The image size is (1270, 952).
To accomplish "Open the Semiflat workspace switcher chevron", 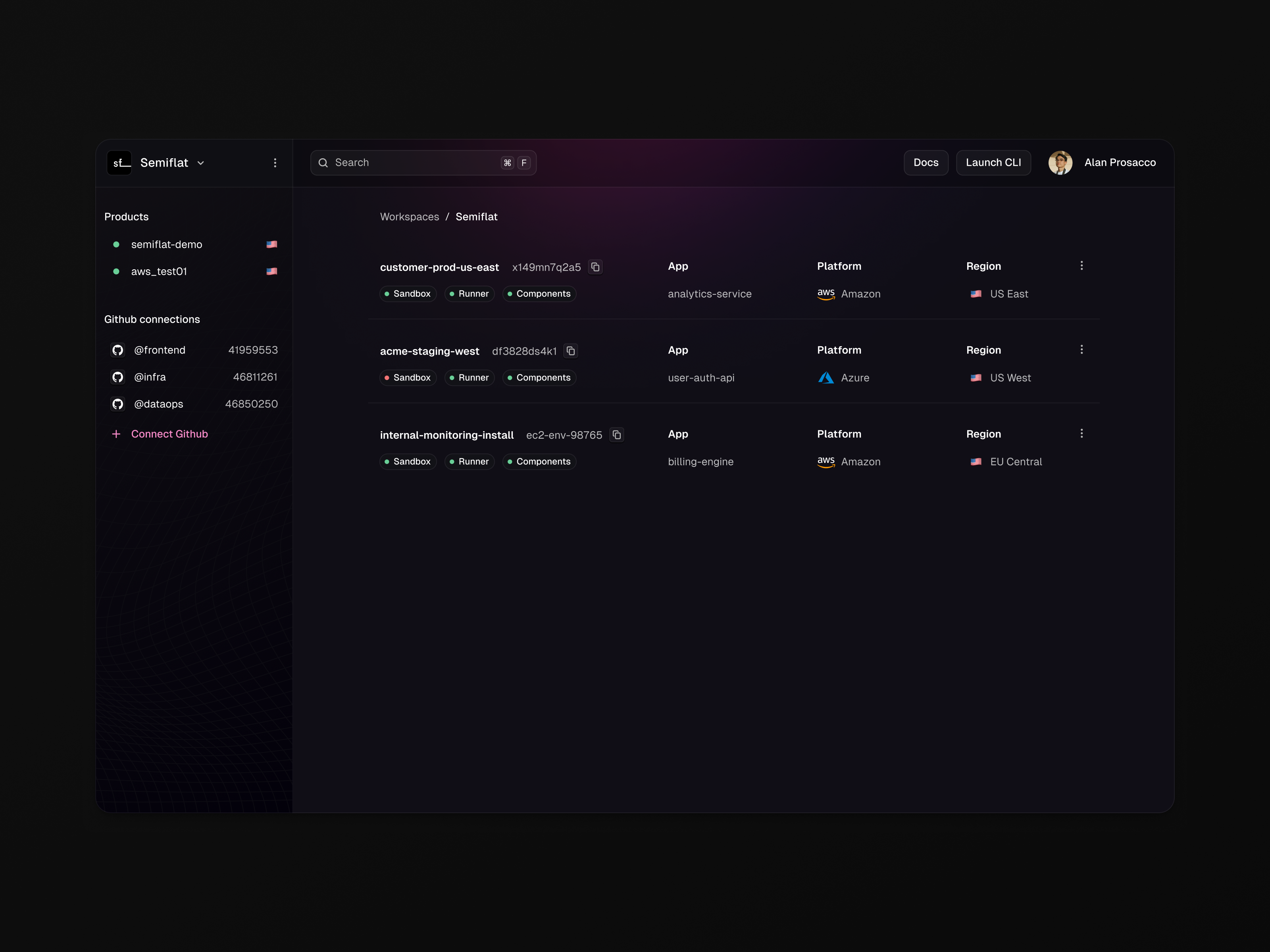I will tap(201, 163).
